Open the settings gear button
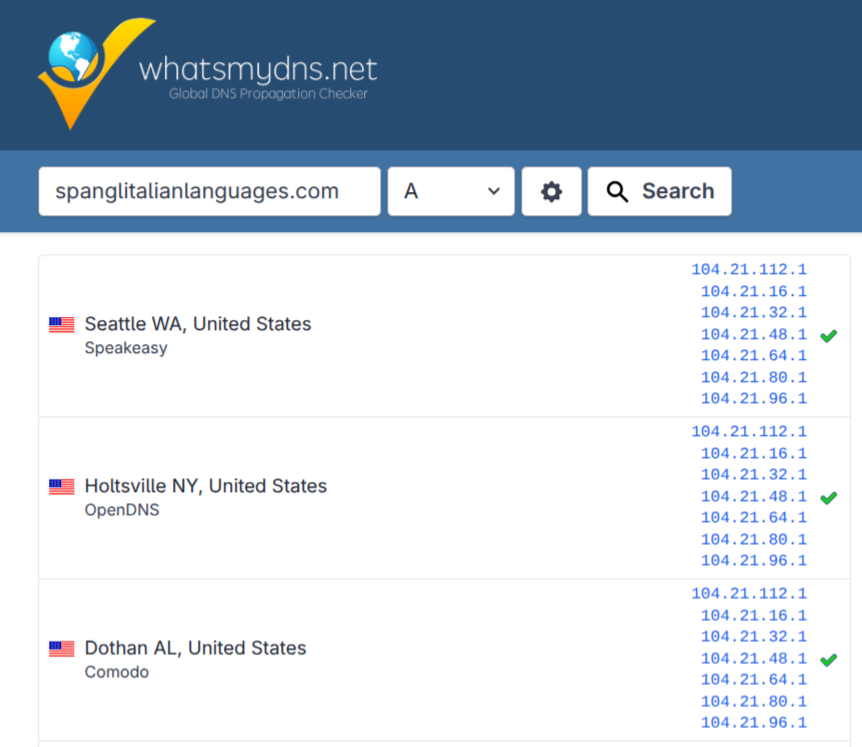Screen dimensions: 862x747 click(551, 191)
